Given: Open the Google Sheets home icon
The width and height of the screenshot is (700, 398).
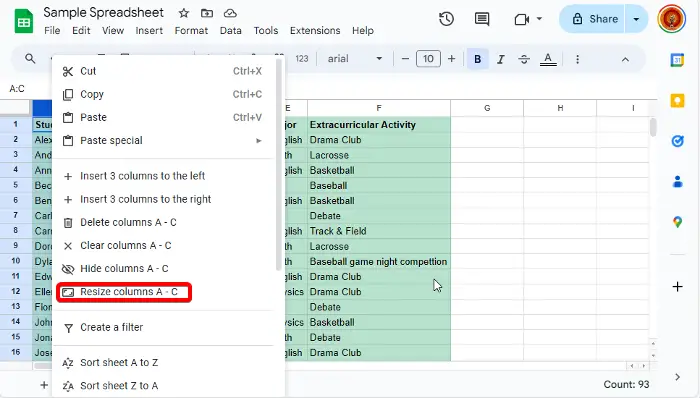Looking at the screenshot, I should (24, 21).
